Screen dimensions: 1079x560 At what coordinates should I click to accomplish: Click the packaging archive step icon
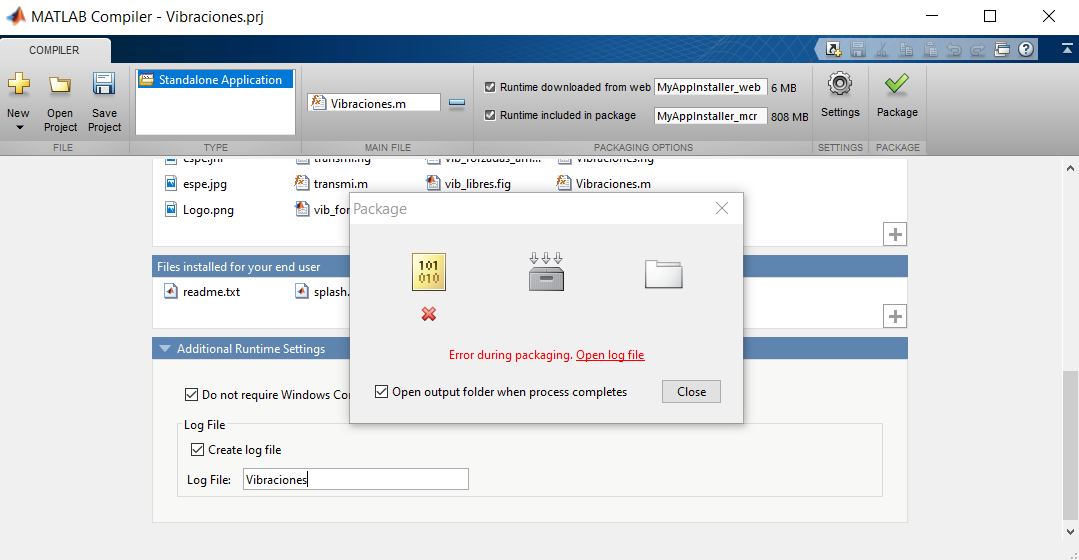click(546, 272)
